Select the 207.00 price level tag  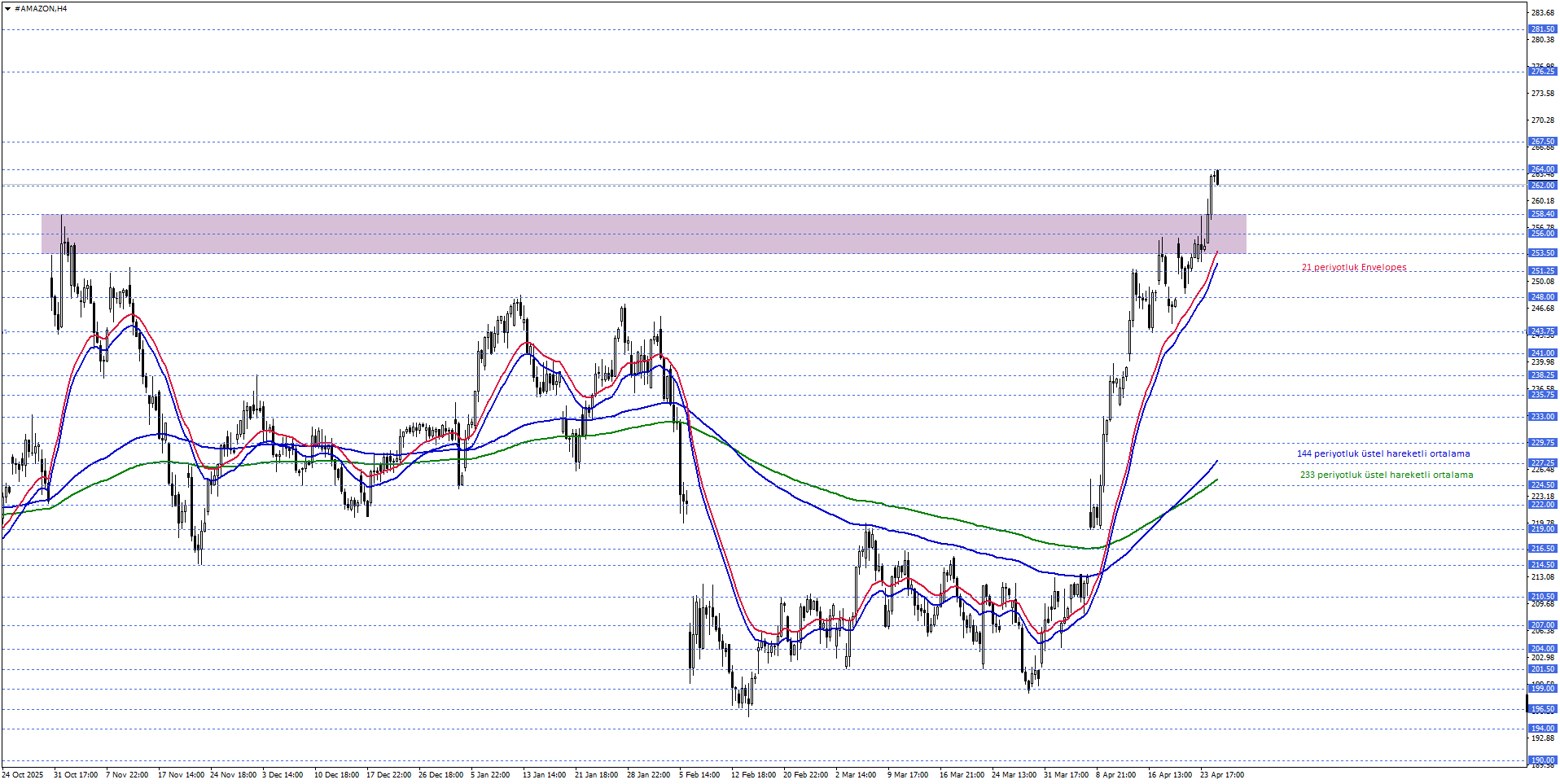click(x=1542, y=625)
